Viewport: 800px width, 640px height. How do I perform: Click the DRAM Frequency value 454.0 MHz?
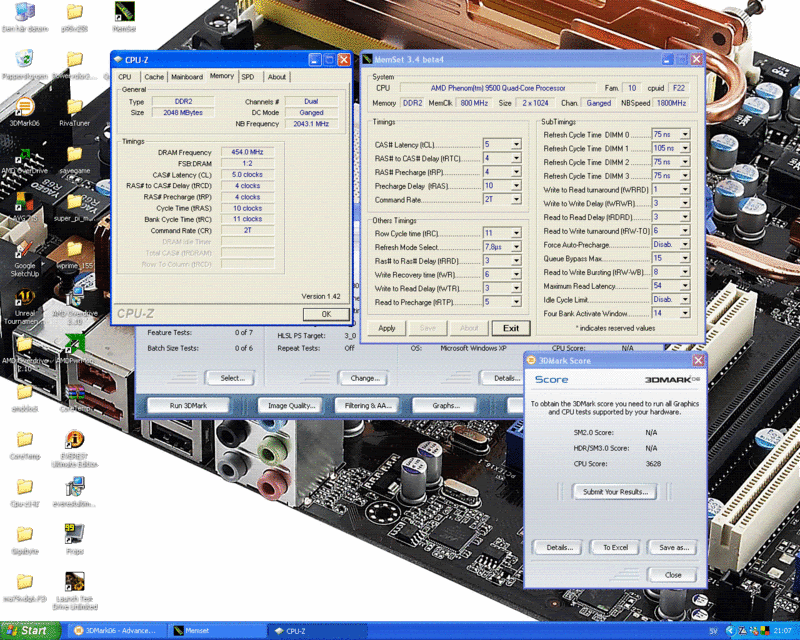click(x=247, y=152)
